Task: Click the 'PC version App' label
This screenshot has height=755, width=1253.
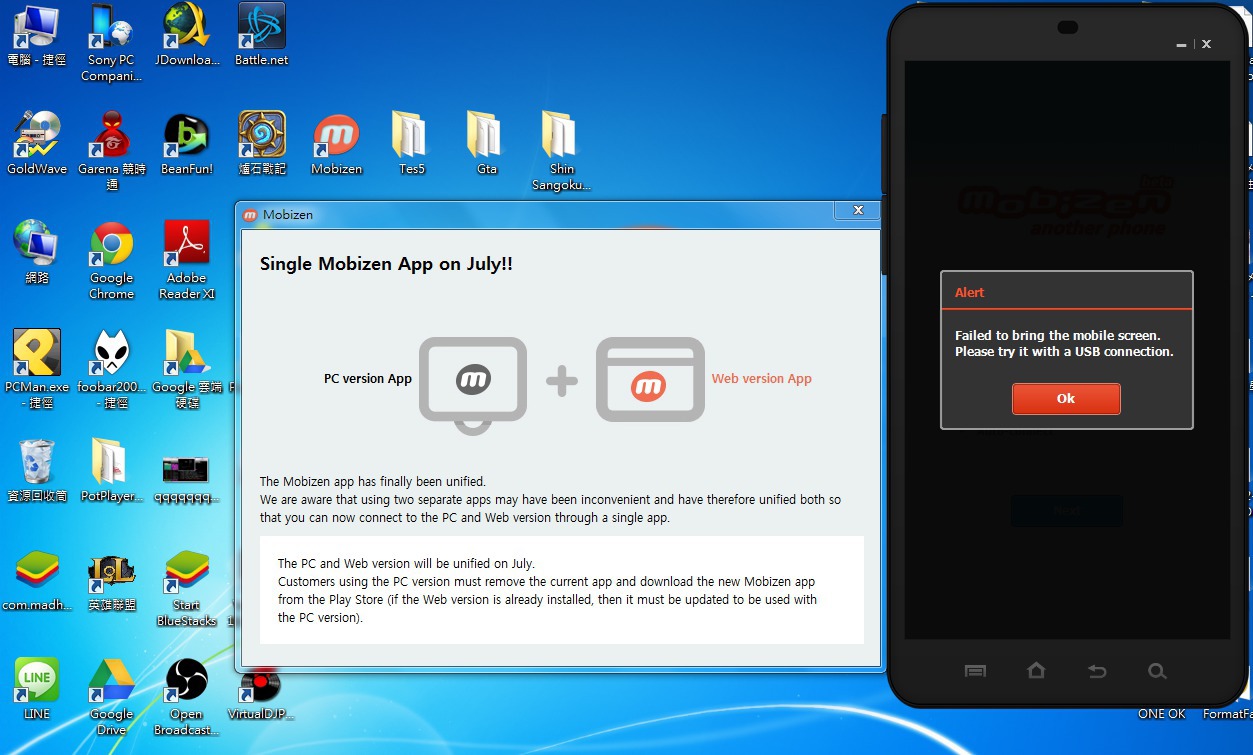Action: [368, 379]
